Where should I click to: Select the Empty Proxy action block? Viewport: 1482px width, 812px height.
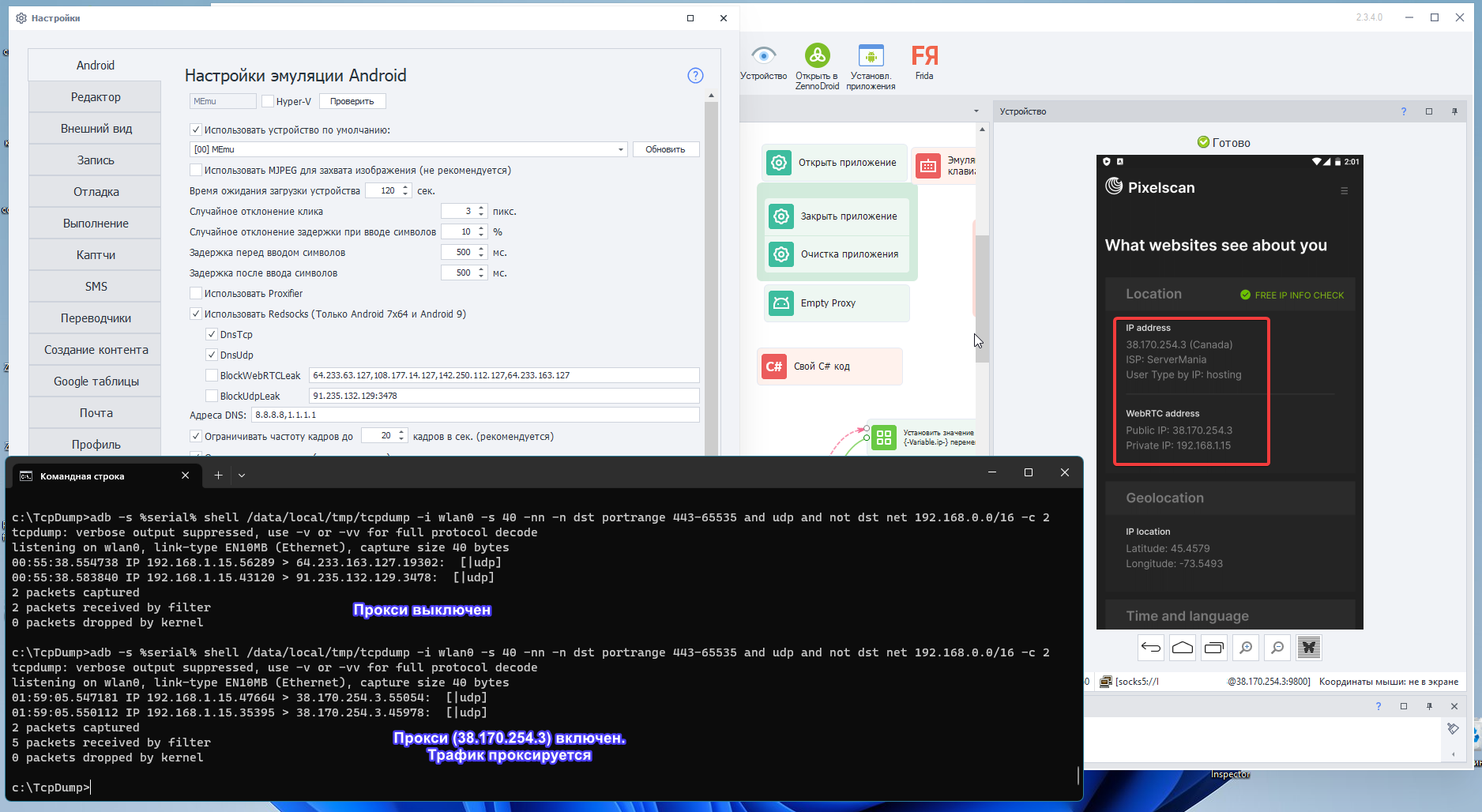pyautogui.click(x=836, y=303)
